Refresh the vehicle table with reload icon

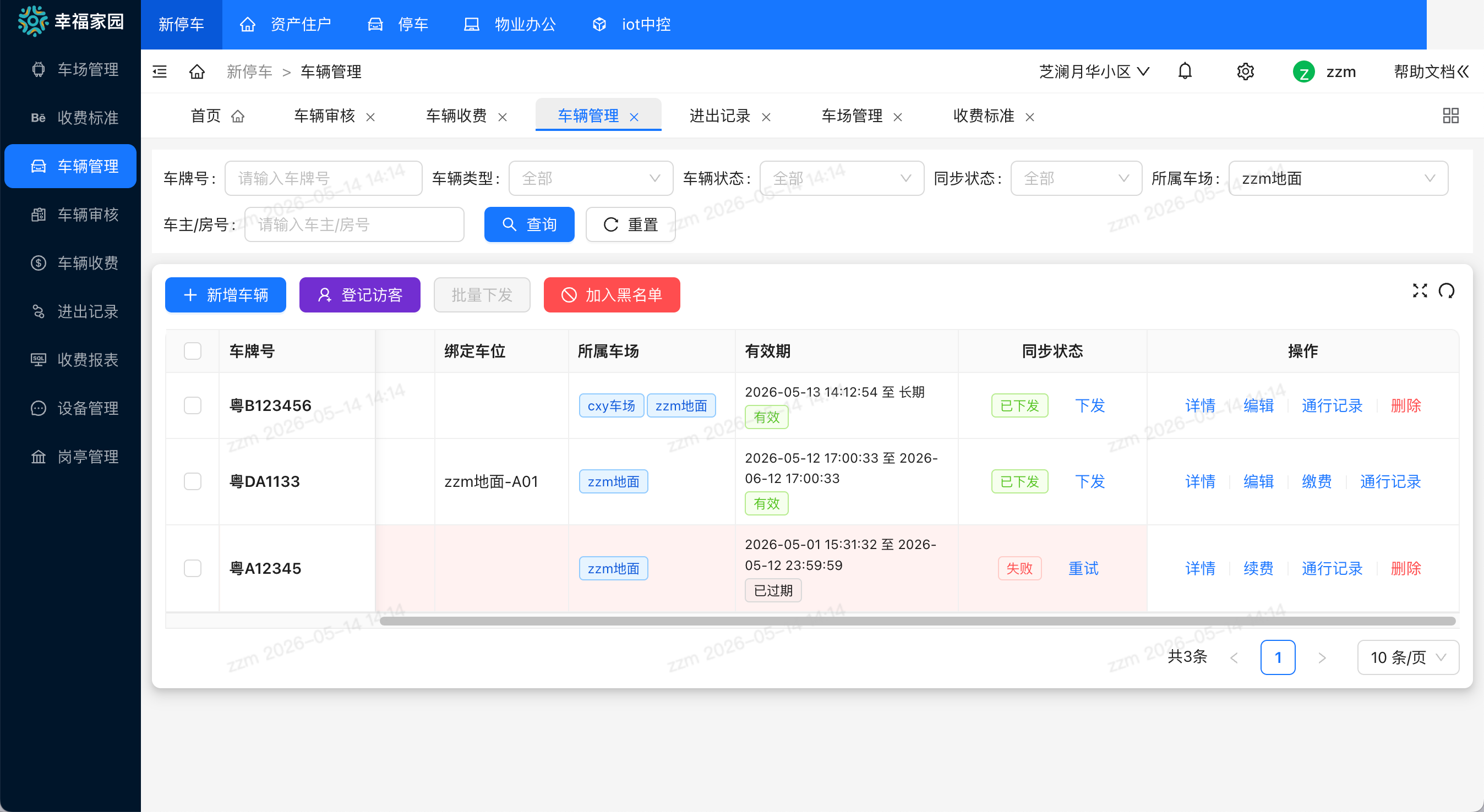[1447, 291]
